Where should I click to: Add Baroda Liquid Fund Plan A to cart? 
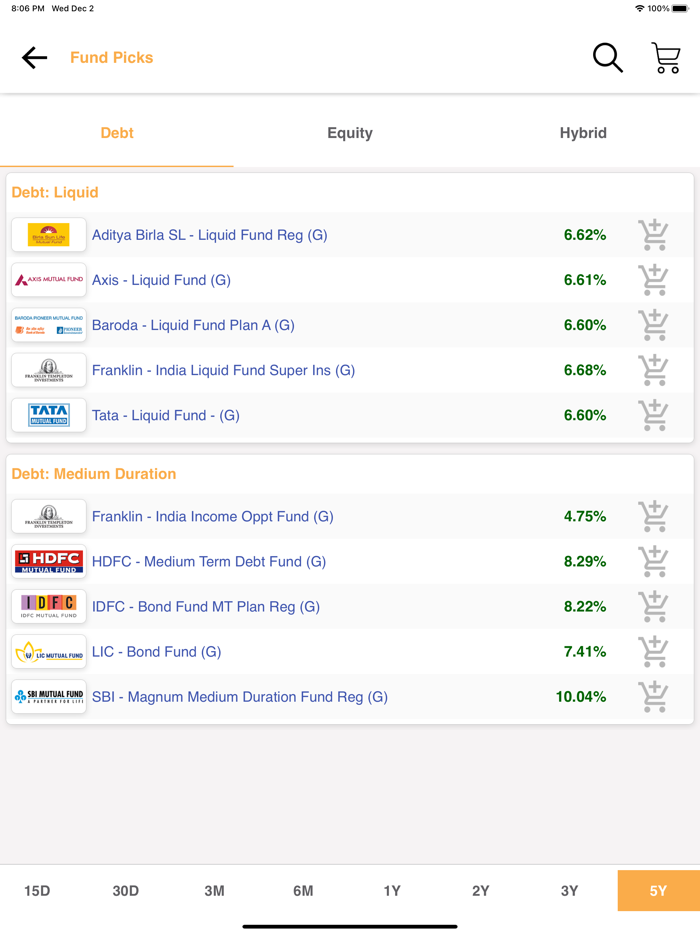[x=654, y=325]
